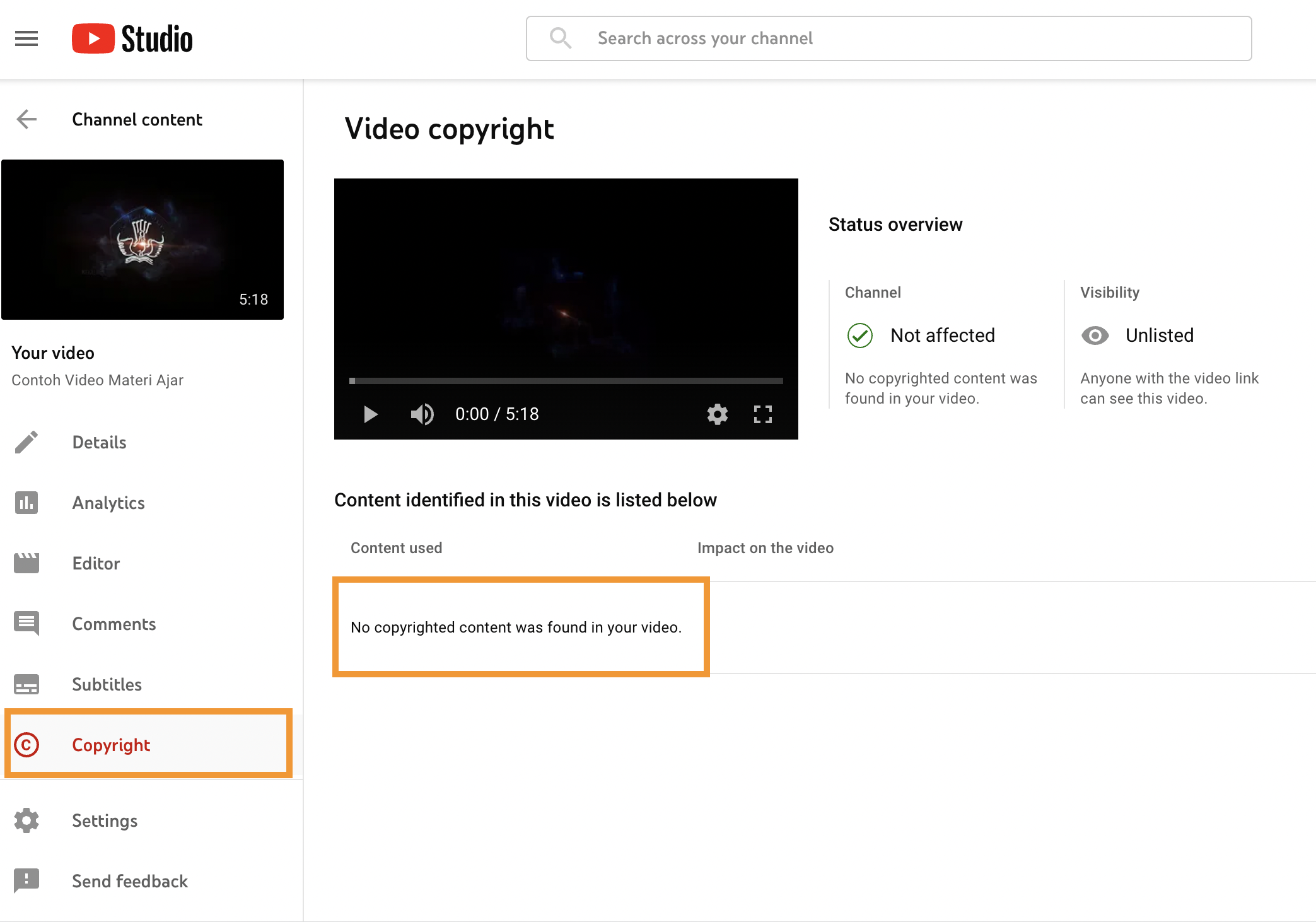Viewport: 1316px width, 922px height.
Task: Click the sidebar video thumbnail
Action: pyautogui.click(x=143, y=240)
